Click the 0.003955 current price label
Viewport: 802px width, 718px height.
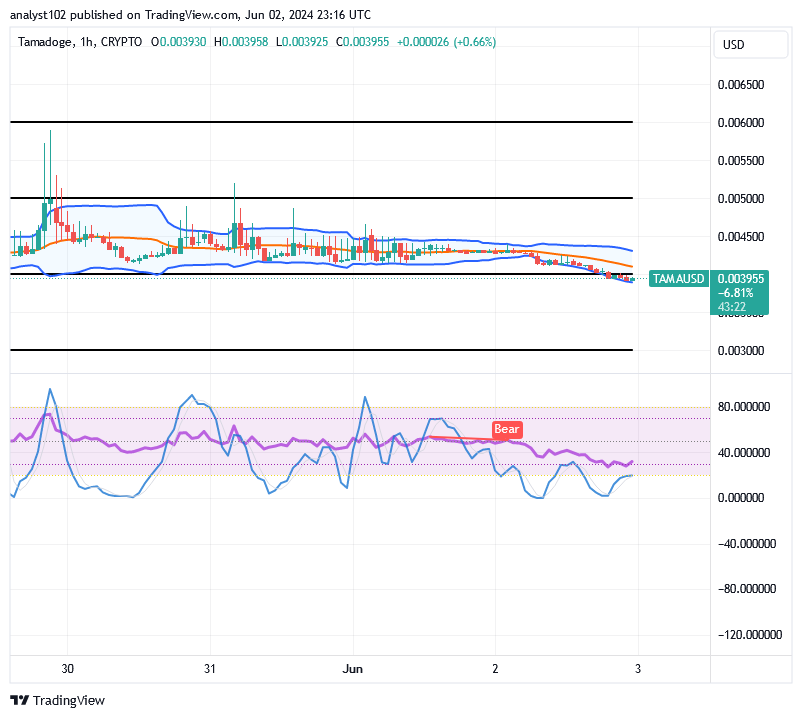click(x=741, y=279)
